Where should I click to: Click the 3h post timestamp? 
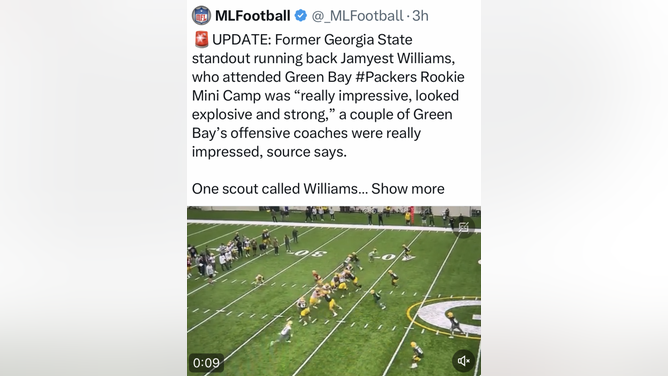tap(420, 16)
